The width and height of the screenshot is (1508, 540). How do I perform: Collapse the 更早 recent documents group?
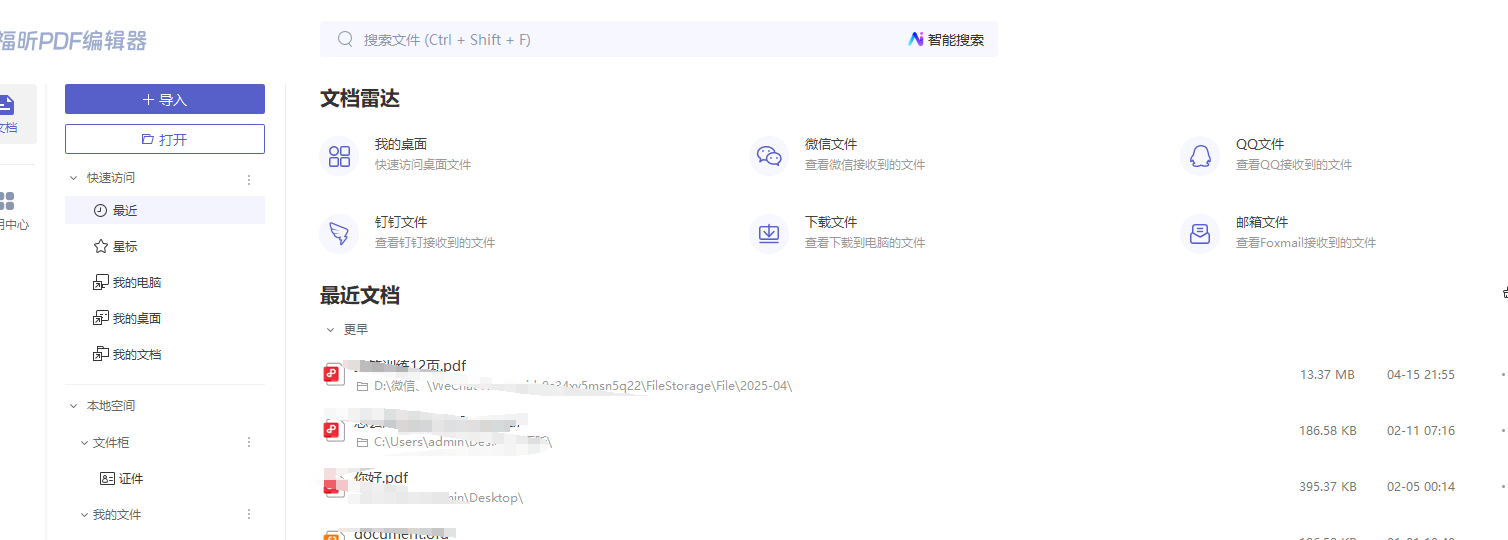click(x=330, y=329)
